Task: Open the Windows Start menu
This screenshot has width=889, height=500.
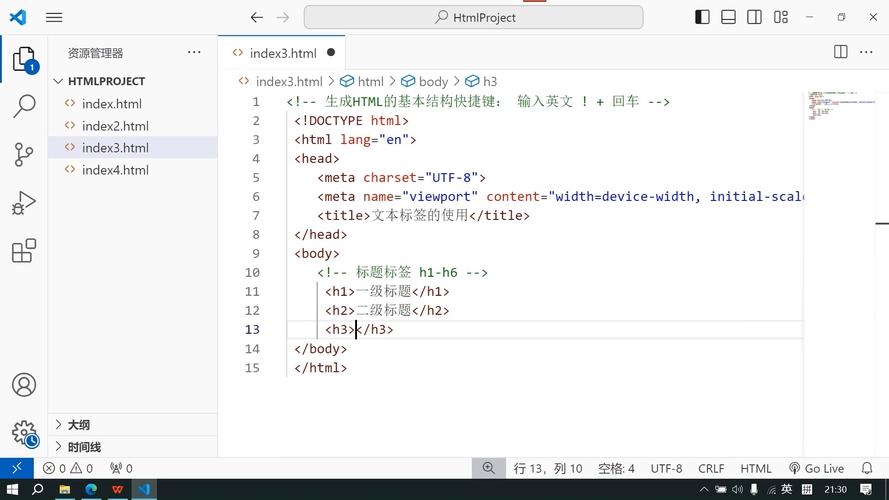Action: coord(11,489)
